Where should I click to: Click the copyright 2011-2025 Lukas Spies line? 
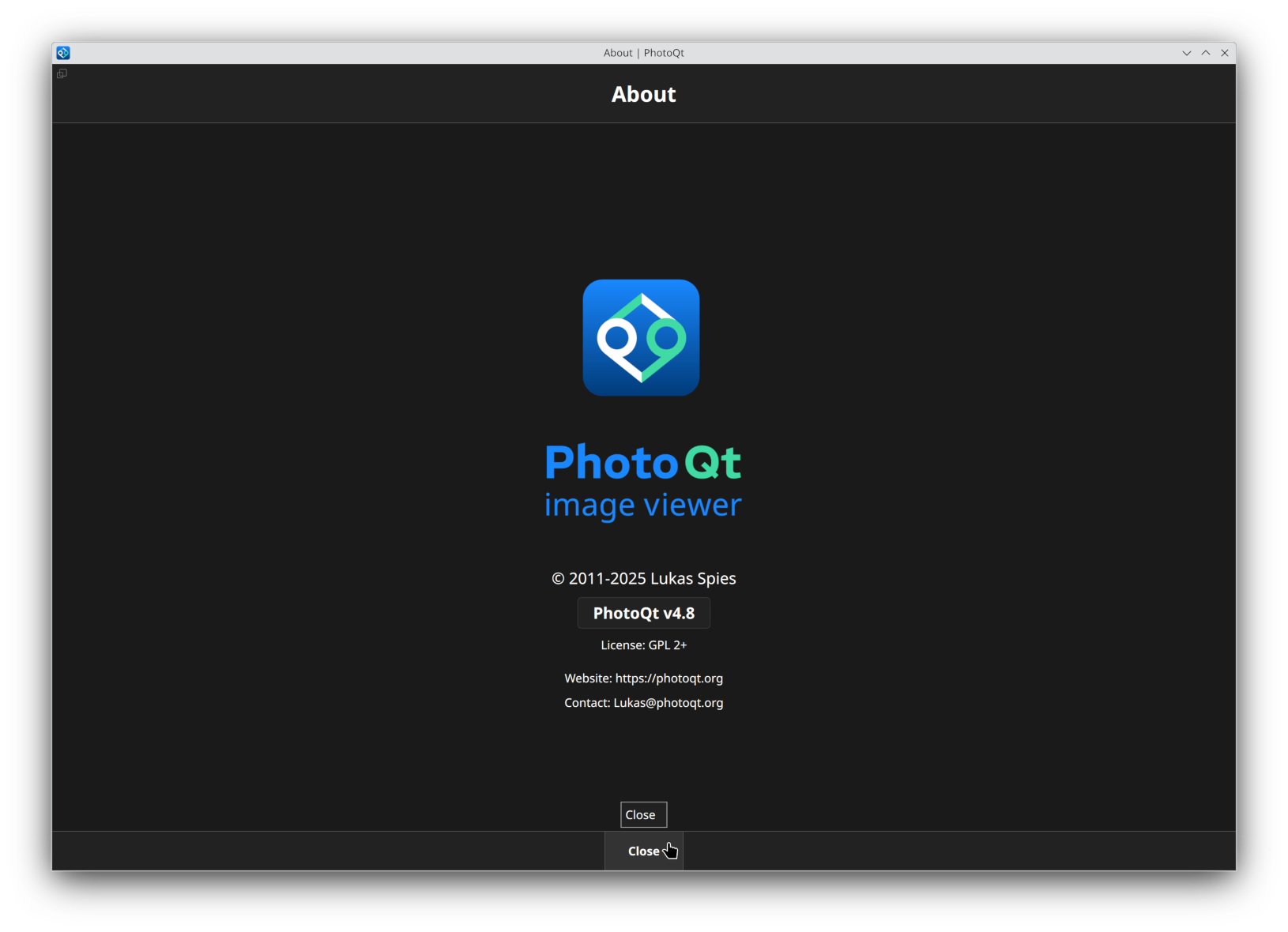point(643,579)
